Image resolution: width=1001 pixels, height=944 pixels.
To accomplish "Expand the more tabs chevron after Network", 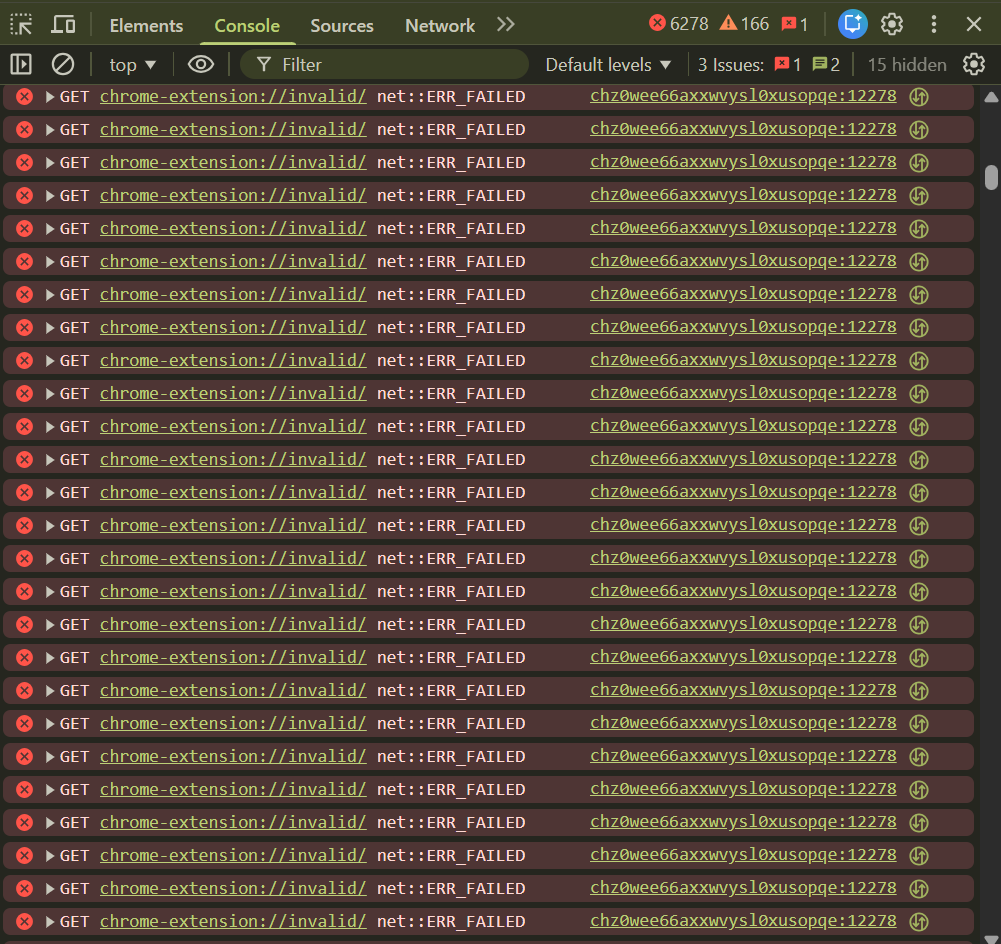I will 506,25.
